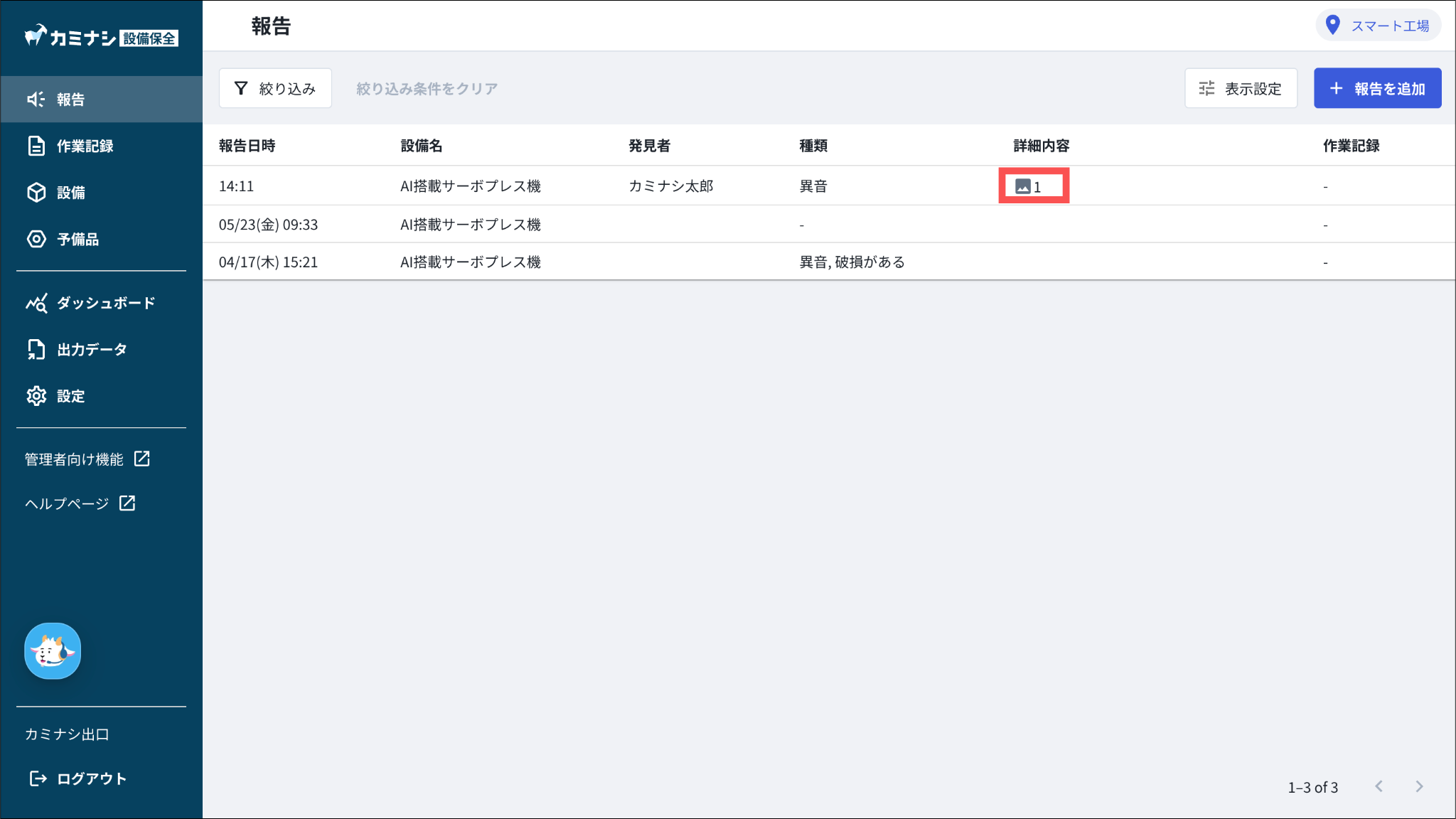Go to the next page arrow

[x=1419, y=786]
